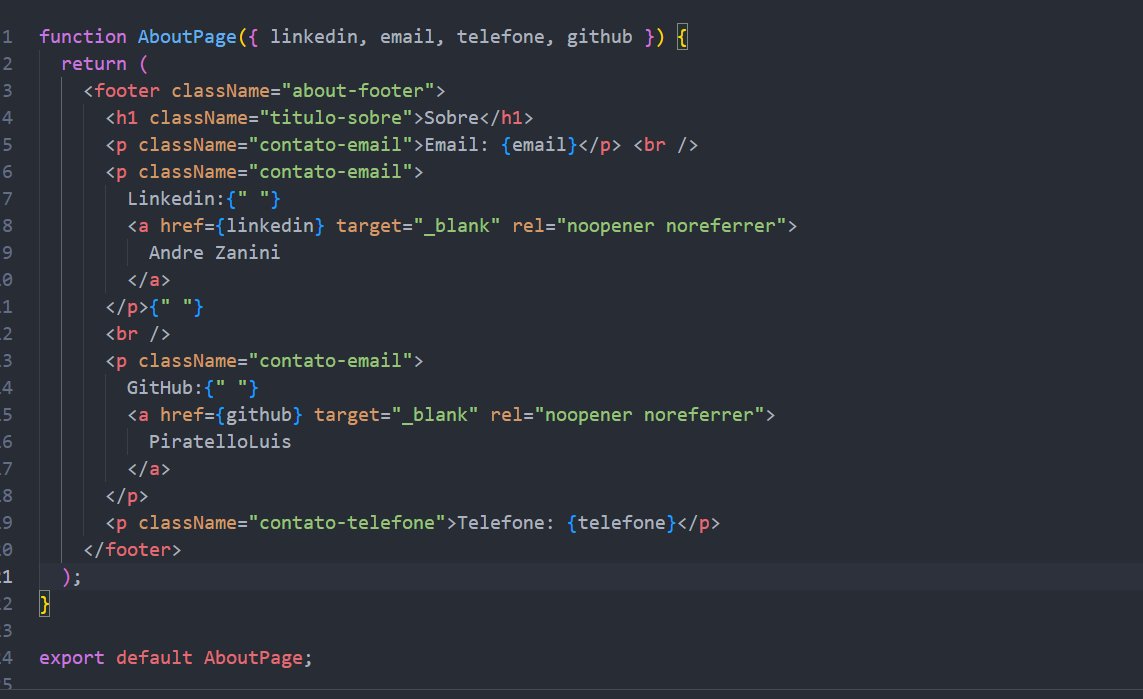The height and width of the screenshot is (699, 1143).
Task: Click the {email} expression on line 5
Action: tap(539, 144)
